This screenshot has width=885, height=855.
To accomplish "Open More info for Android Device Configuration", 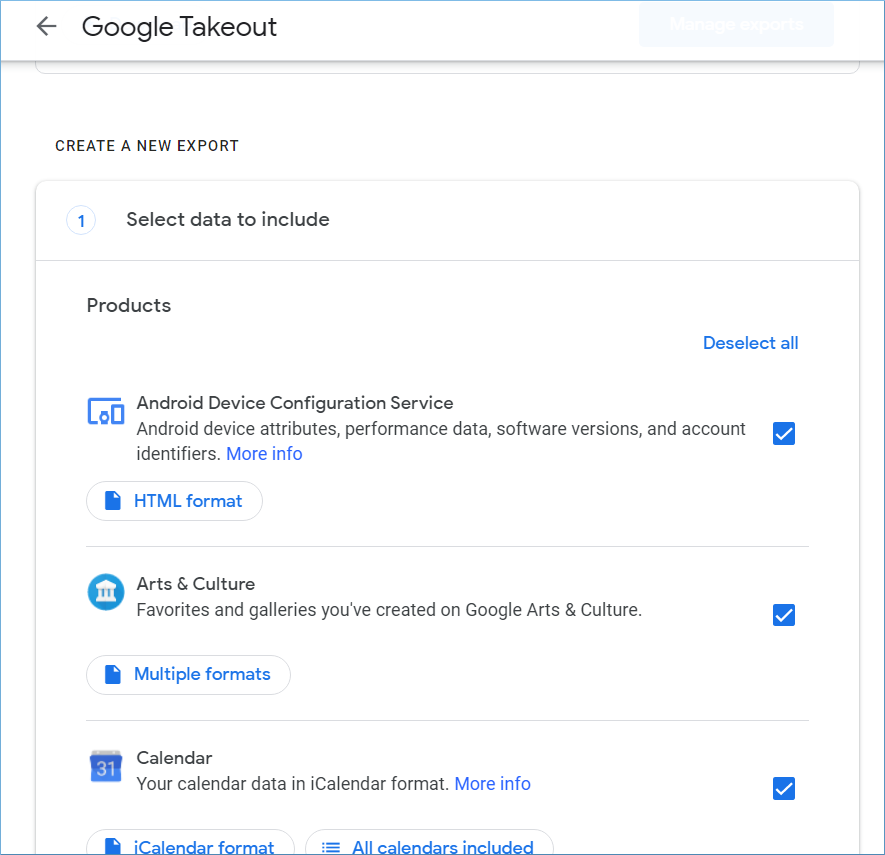I will click(x=264, y=454).
